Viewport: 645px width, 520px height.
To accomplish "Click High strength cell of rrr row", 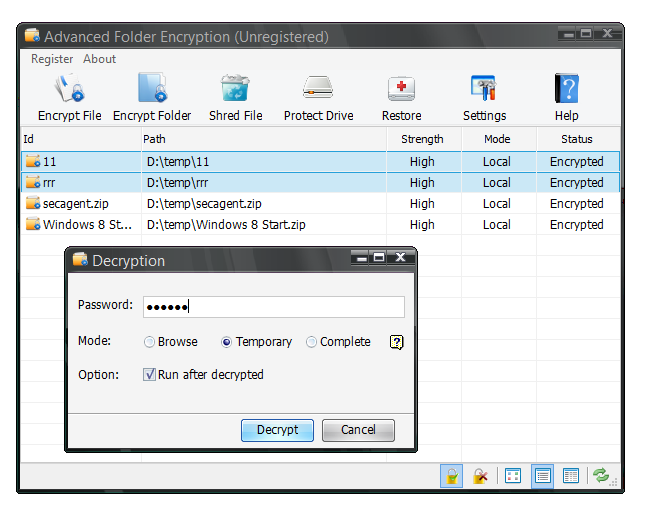I will tap(422, 183).
